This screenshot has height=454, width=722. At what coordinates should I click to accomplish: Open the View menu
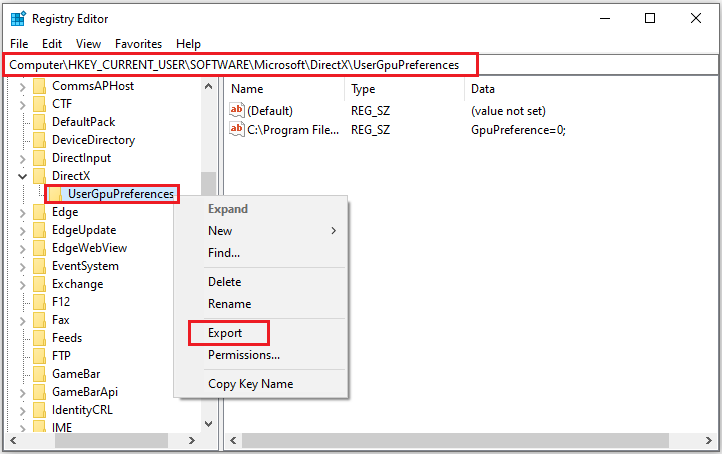pos(88,44)
